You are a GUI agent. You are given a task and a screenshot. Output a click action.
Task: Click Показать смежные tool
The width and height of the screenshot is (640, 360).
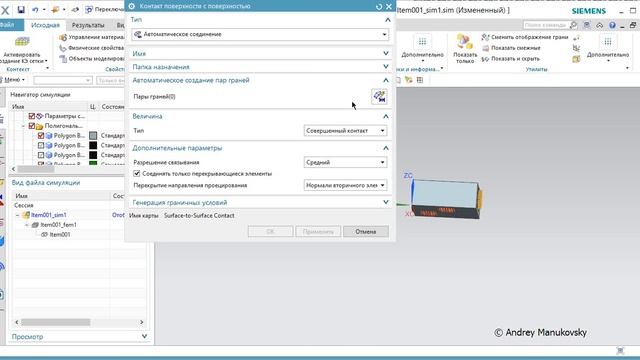click(x=511, y=48)
